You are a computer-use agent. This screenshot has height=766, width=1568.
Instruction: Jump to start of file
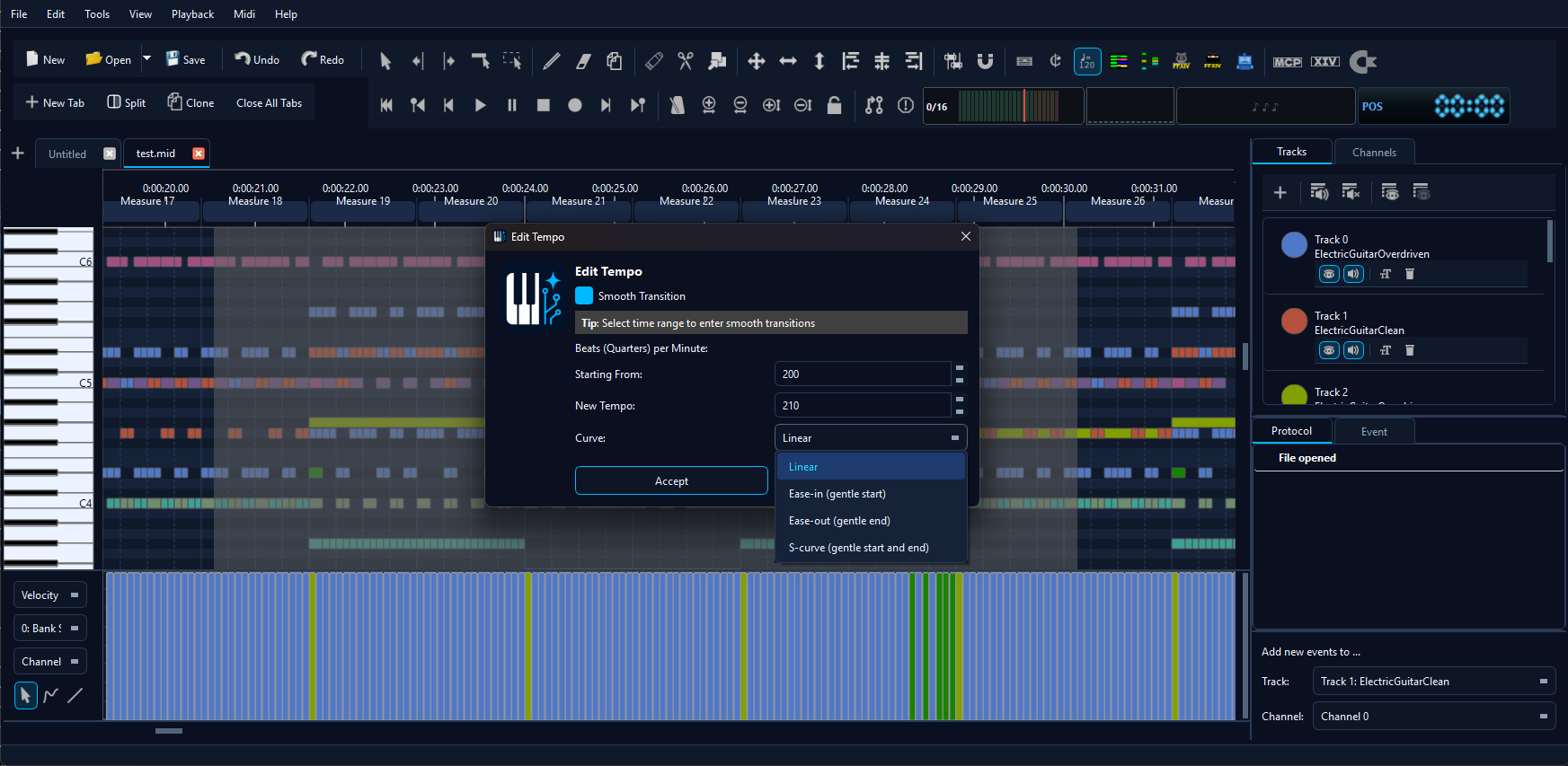click(386, 105)
